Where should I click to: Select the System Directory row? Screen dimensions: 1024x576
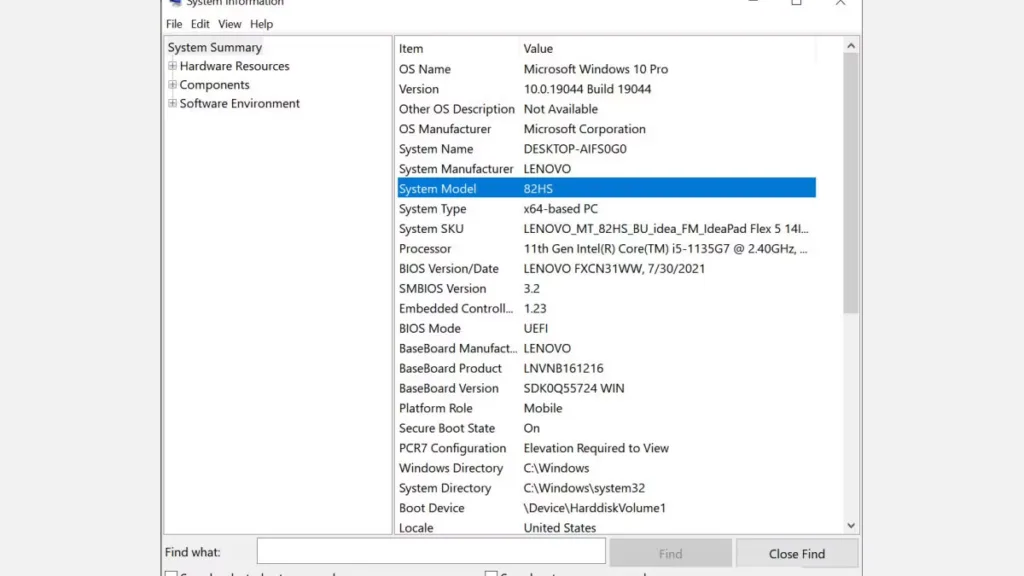(606, 488)
